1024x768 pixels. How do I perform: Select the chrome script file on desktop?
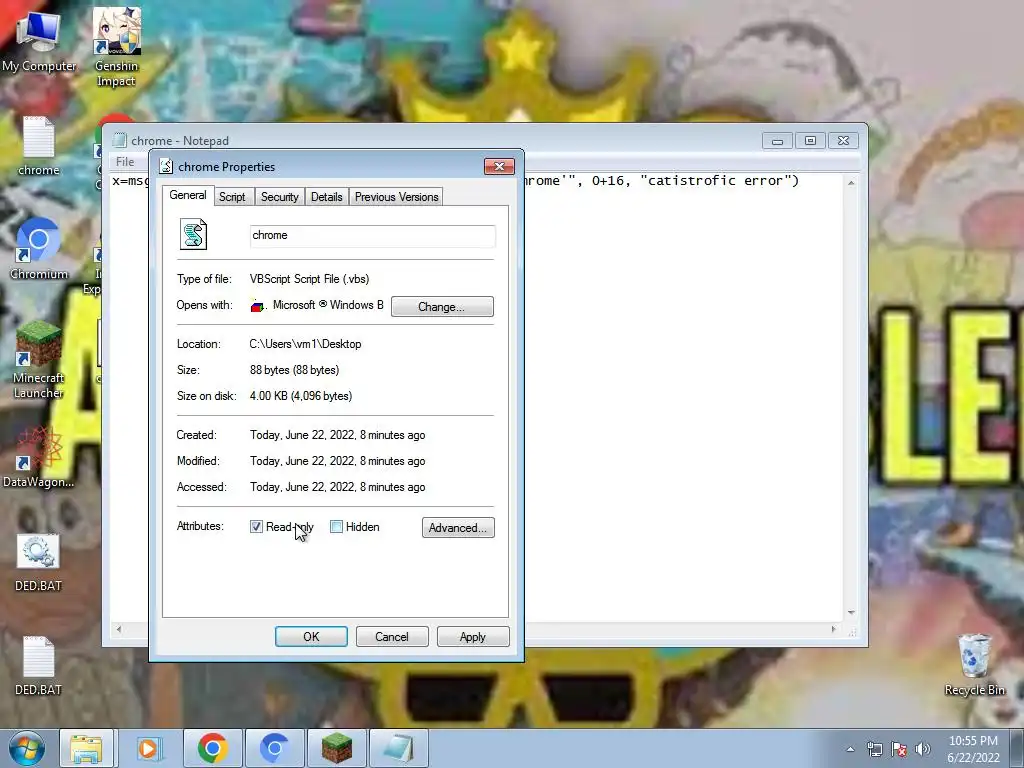[39, 145]
